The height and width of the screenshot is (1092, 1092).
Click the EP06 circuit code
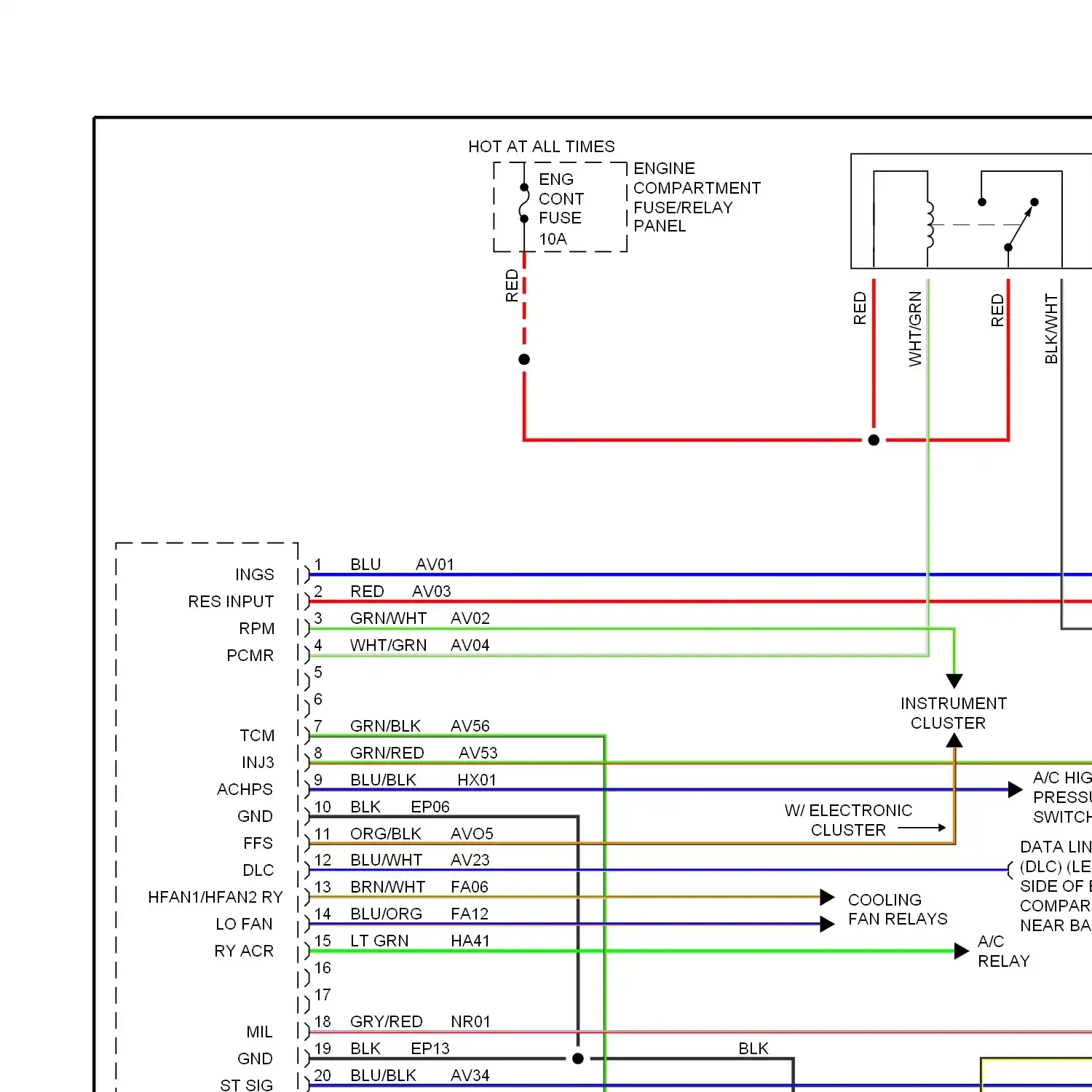(x=430, y=807)
